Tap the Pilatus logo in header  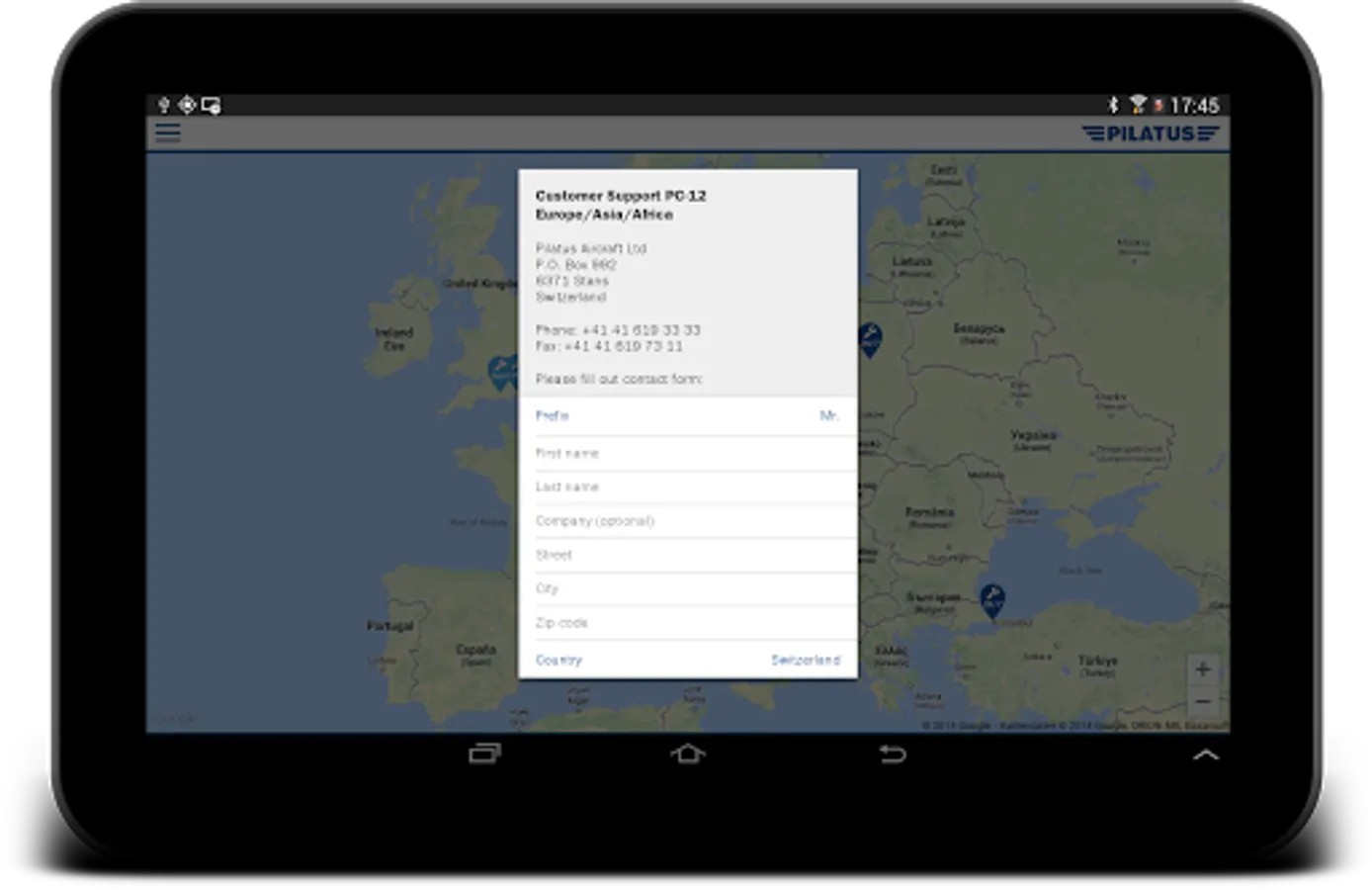click(1151, 133)
